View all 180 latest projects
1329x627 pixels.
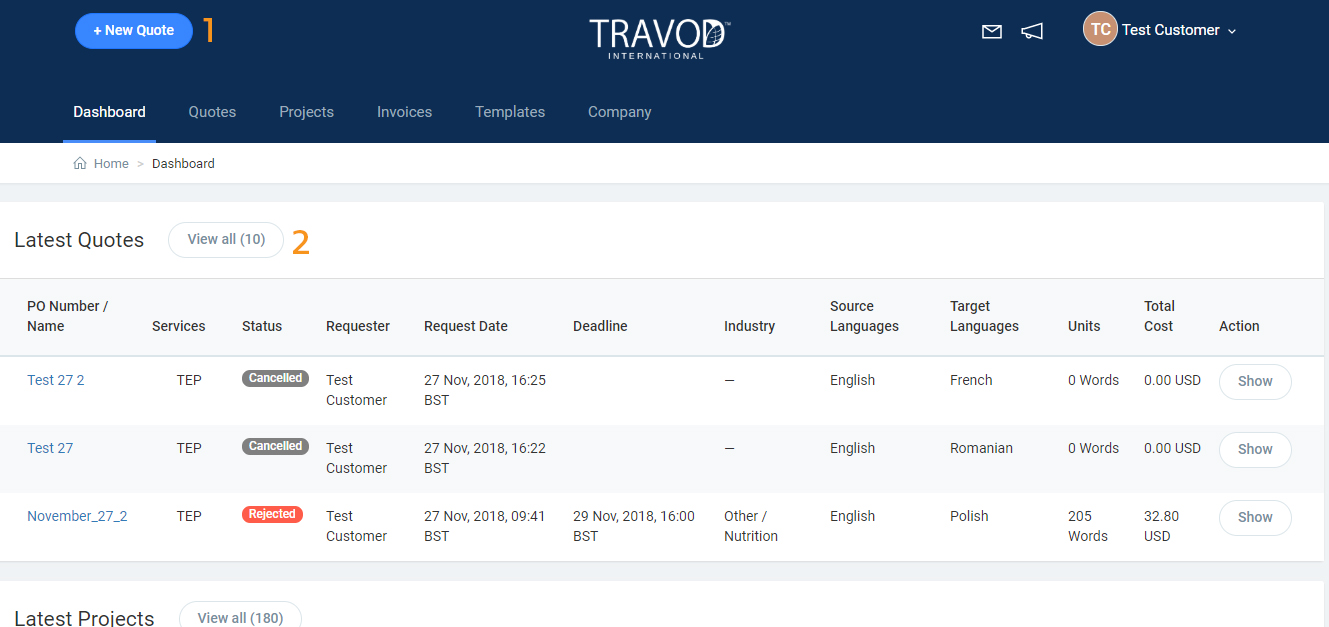[240, 617]
